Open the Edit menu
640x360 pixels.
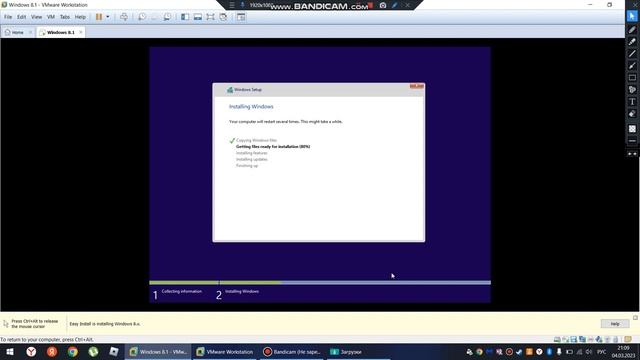coord(21,17)
